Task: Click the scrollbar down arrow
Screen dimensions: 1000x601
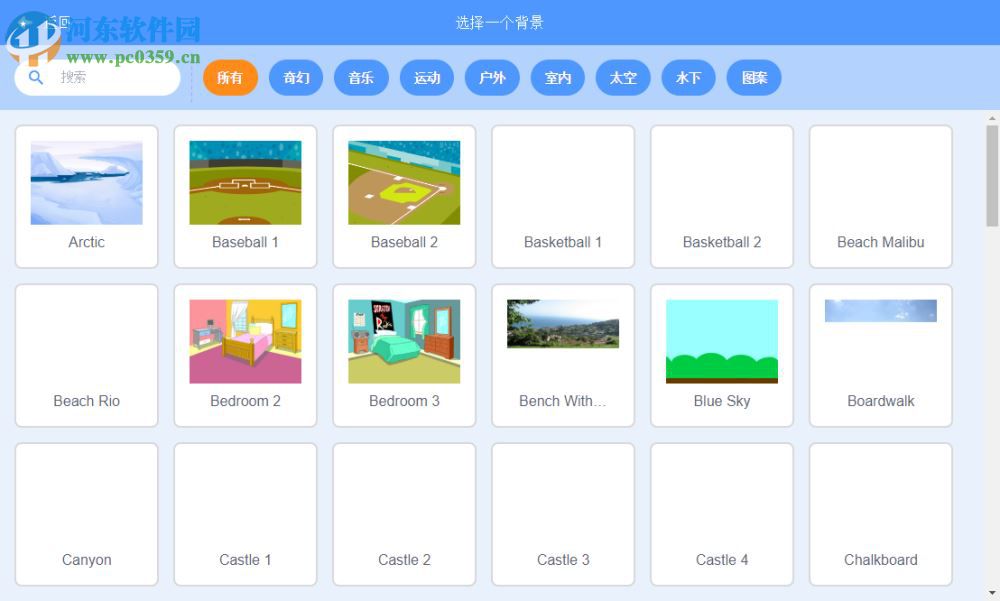Action: pyautogui.click(x=993, y=593)
